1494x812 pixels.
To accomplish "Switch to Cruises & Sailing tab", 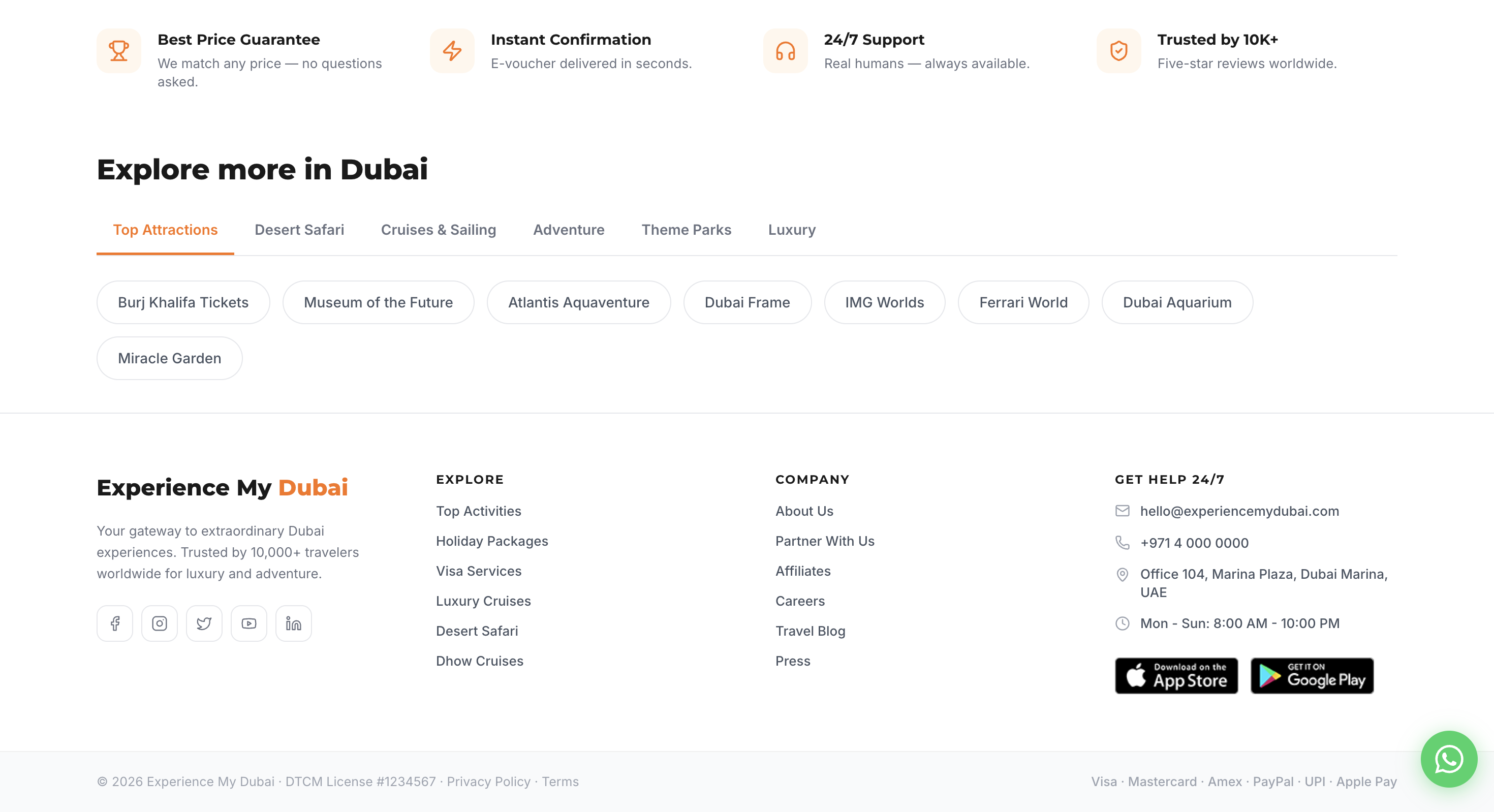I will click(439, 230).
